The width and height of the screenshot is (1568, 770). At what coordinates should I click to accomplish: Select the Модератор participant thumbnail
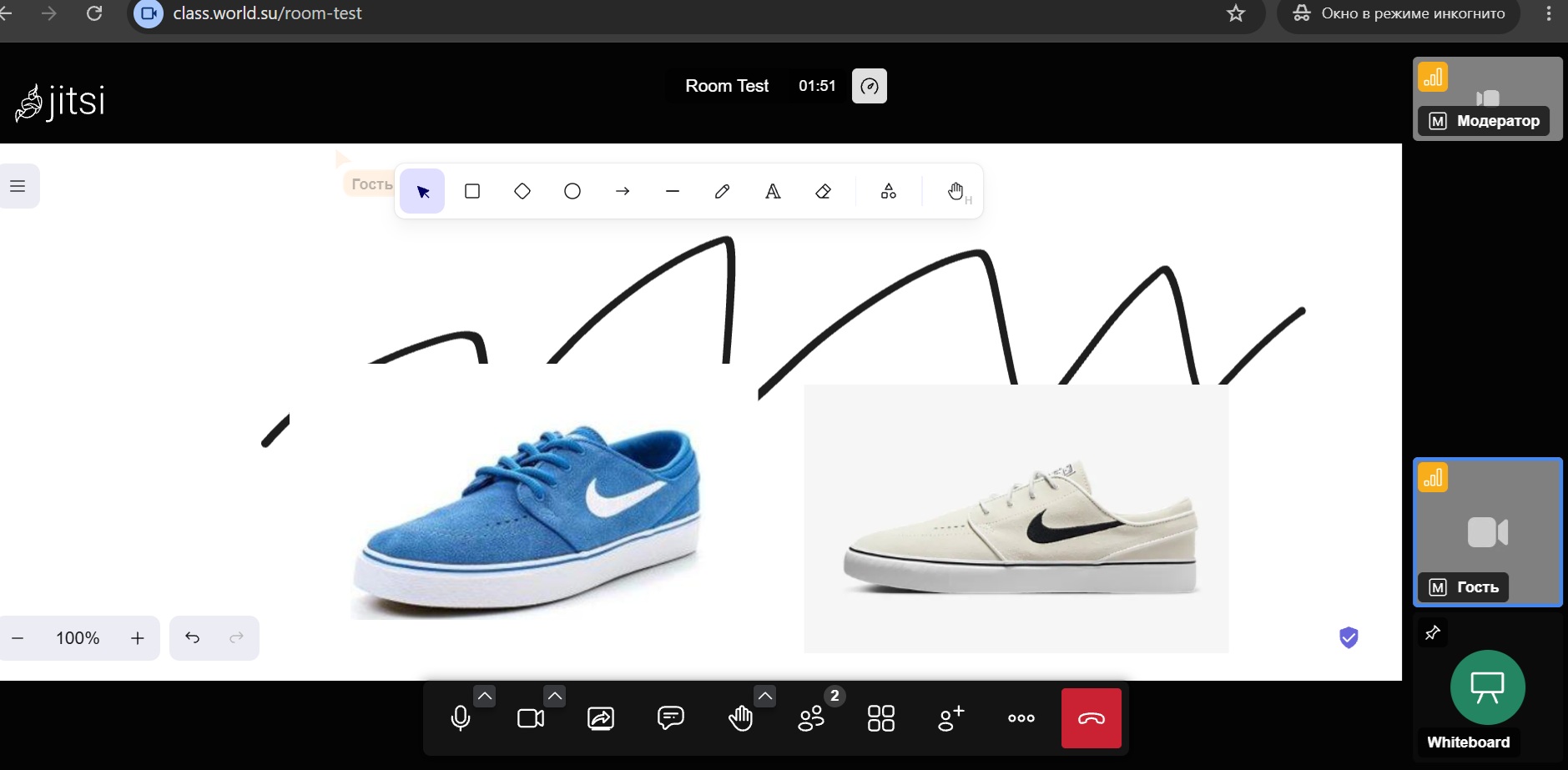coord(1488,98)
